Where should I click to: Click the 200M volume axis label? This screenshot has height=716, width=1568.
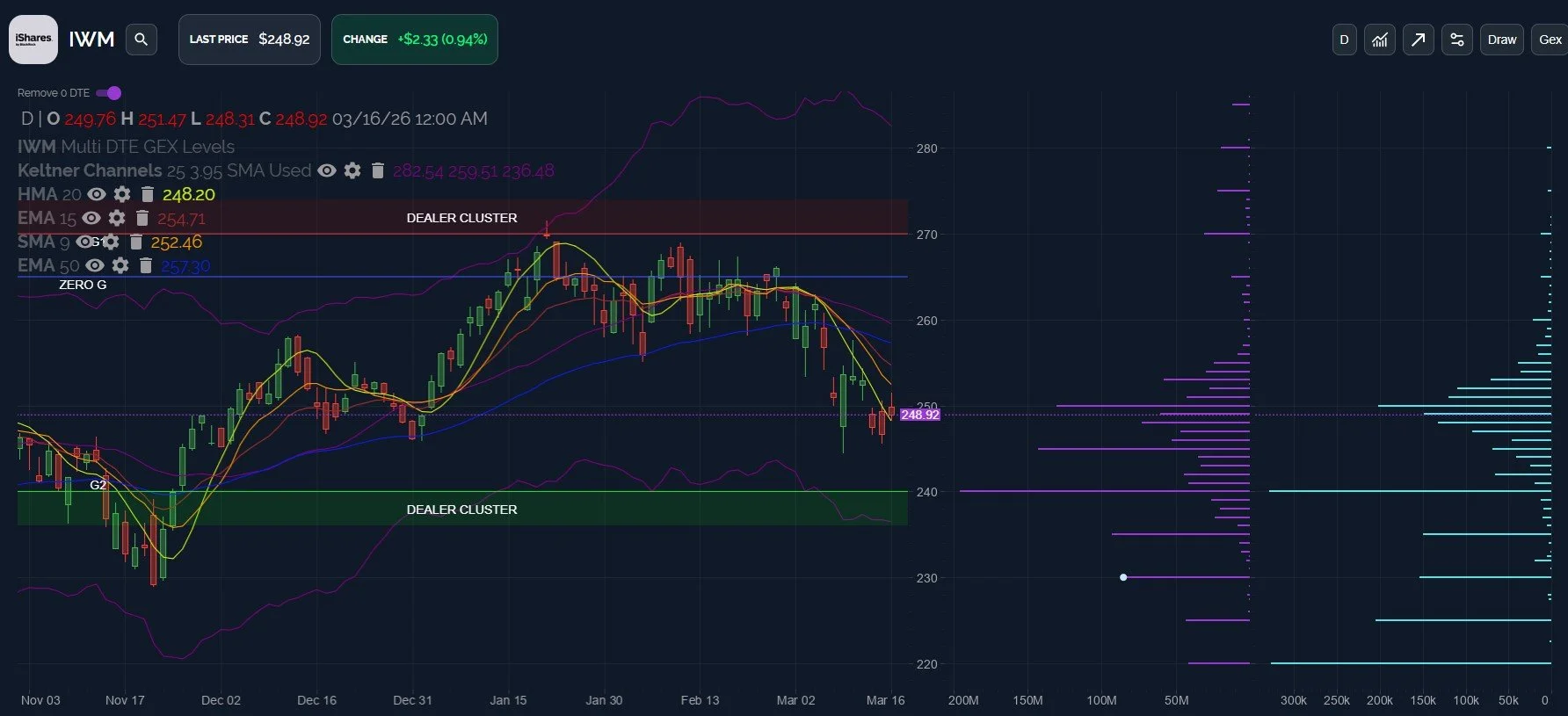click(963, 700)
